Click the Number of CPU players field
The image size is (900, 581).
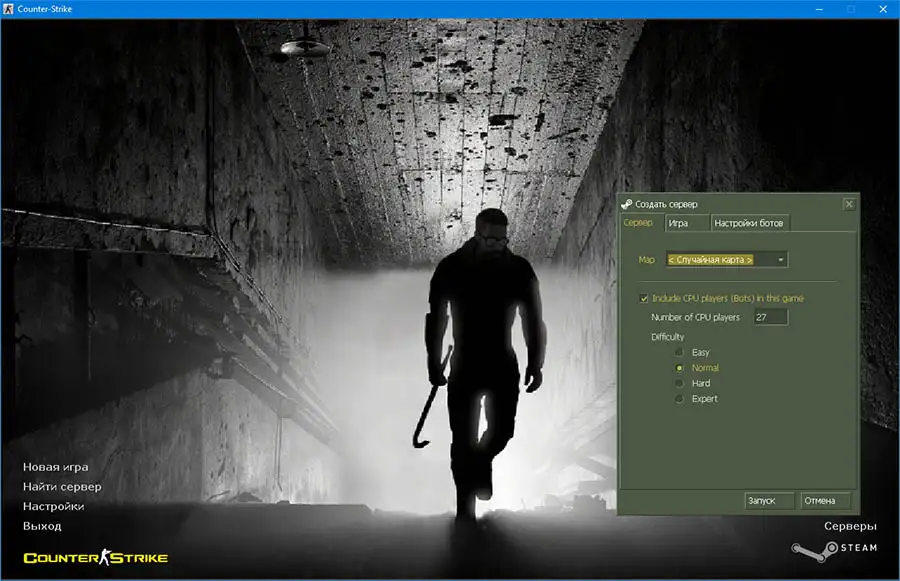771,317
